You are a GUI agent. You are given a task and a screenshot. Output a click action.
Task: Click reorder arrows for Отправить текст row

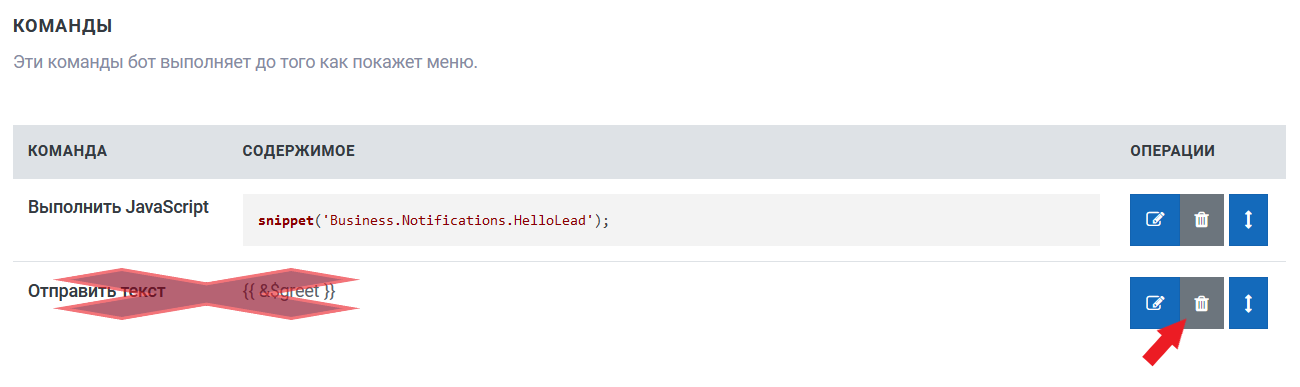tap(1248, 303)
